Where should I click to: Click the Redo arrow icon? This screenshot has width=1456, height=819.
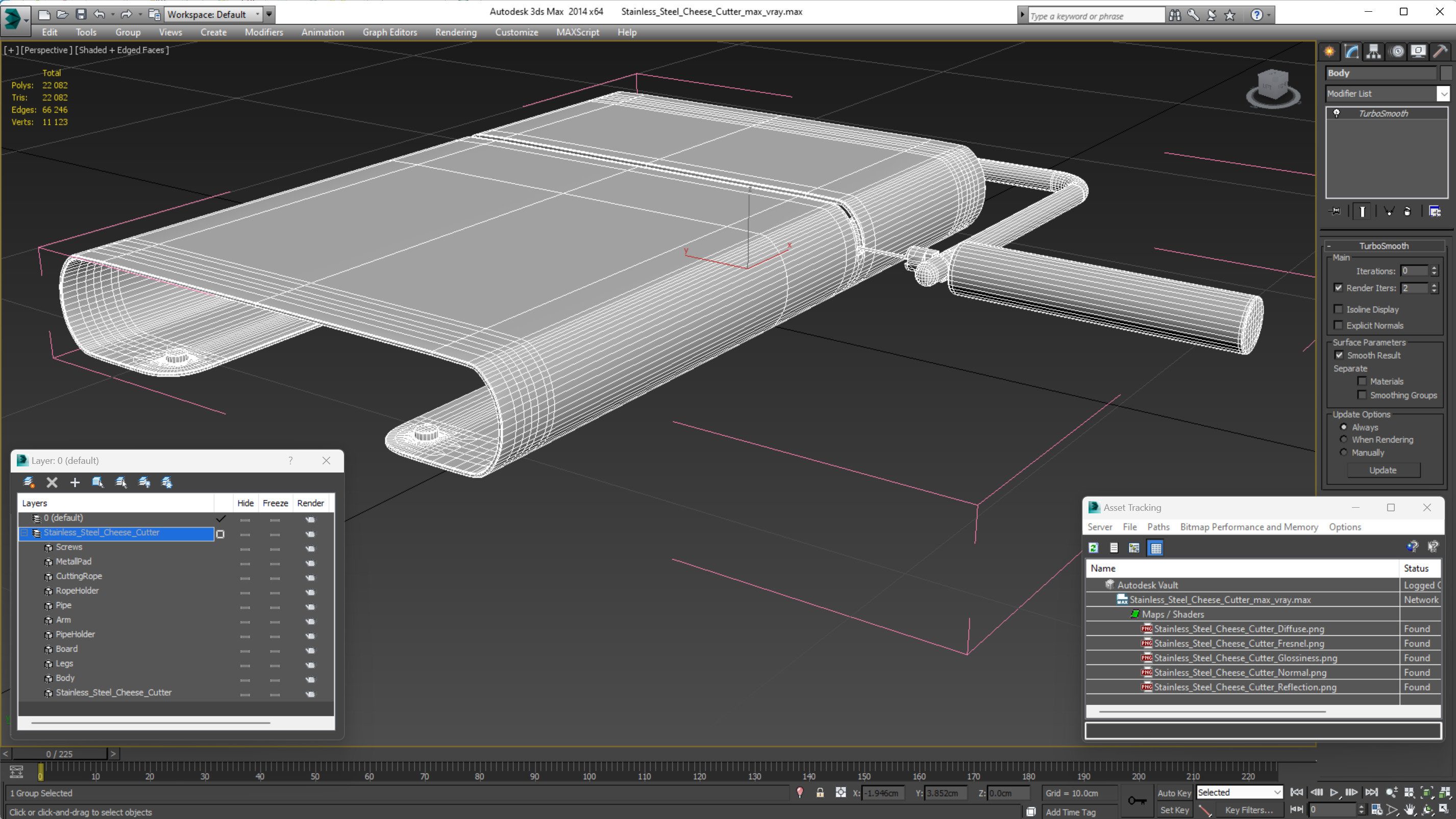point(127,14)
